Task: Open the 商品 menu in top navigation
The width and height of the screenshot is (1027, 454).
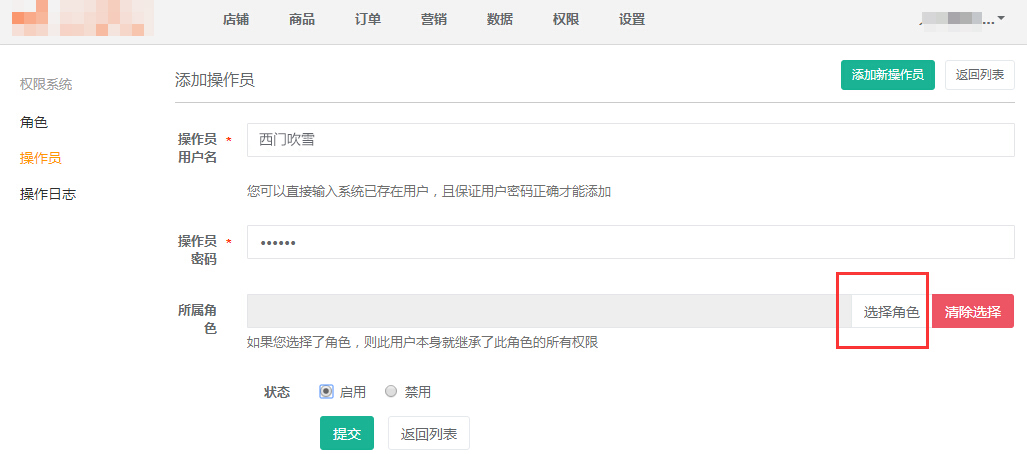Action: [x=302, y=20]
